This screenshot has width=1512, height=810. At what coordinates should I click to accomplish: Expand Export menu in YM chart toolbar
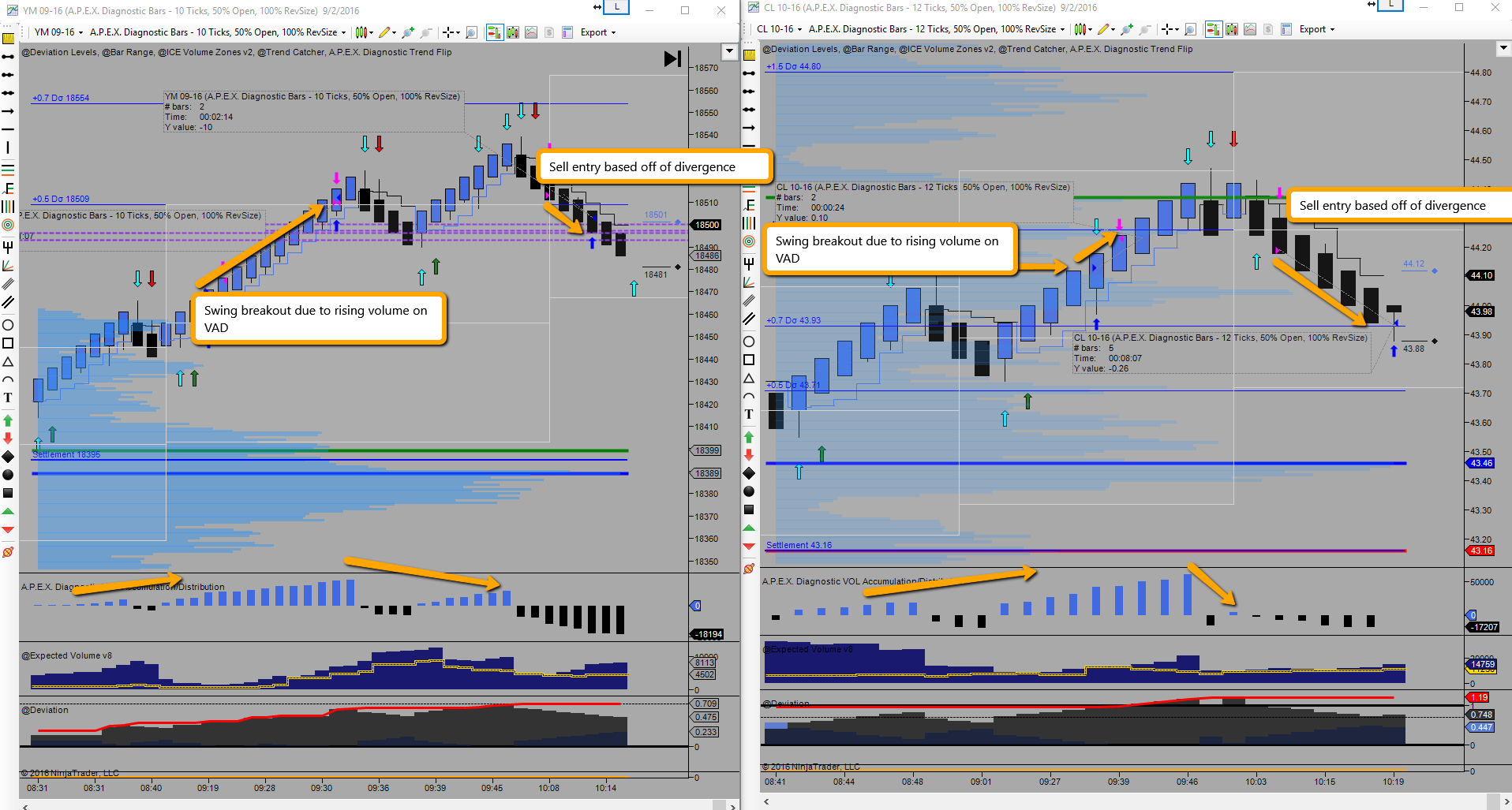tap(598, 32)
